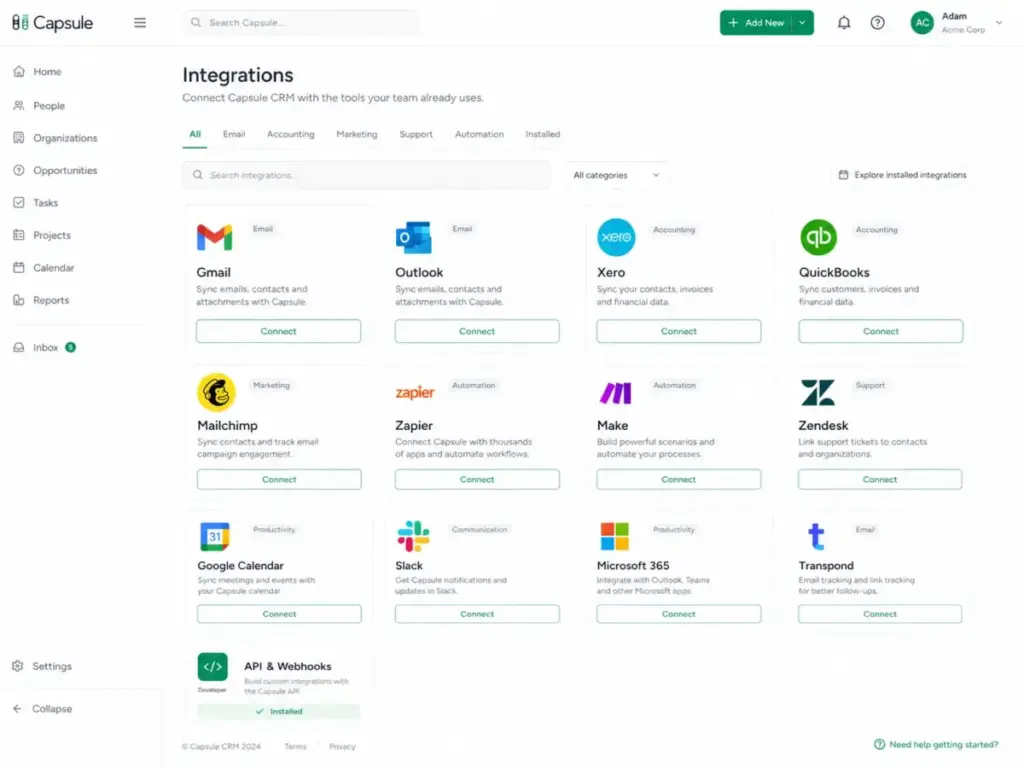Expand the All categories dropdown

click(616, 175)
